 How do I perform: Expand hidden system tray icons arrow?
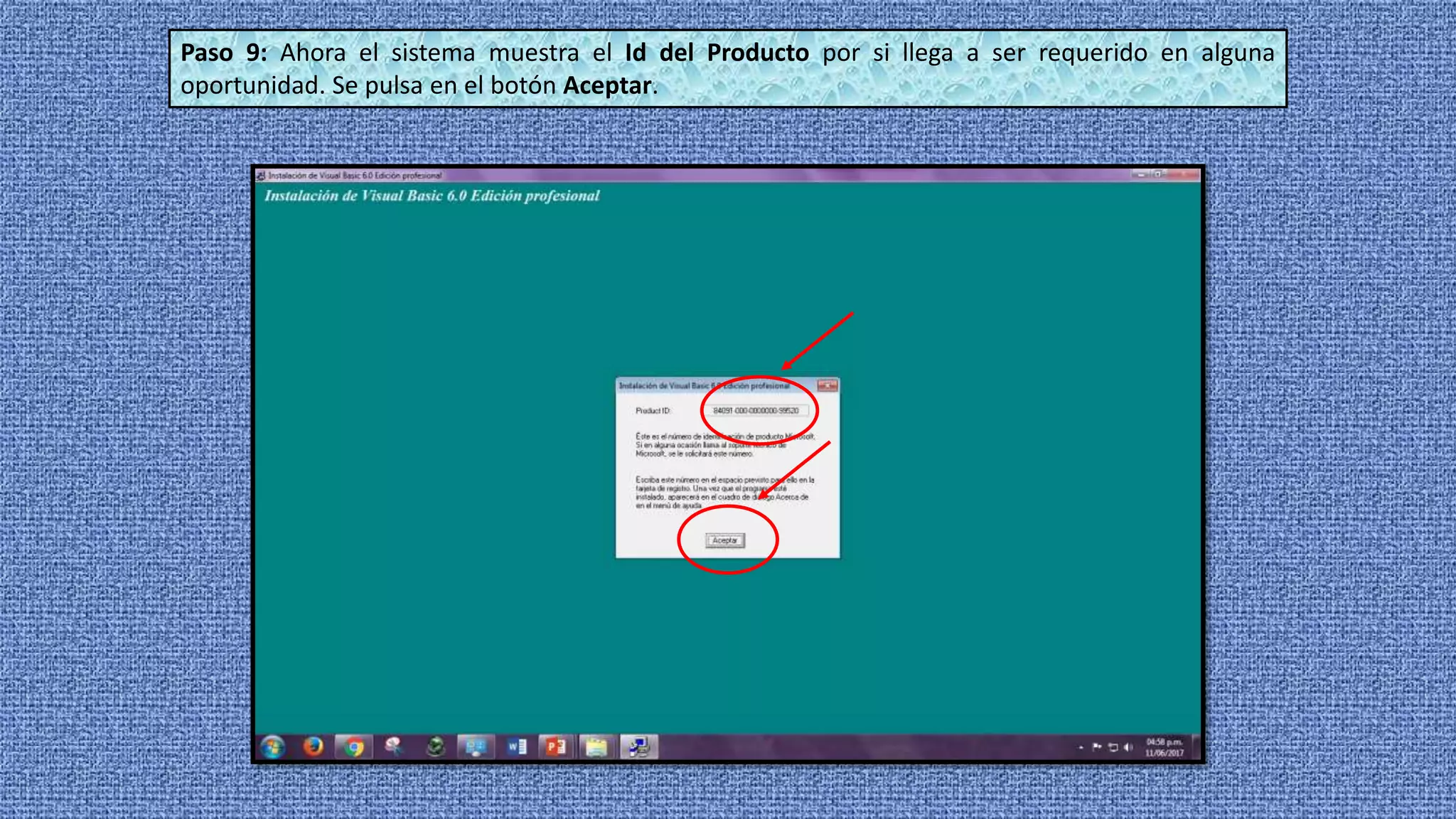click(x=1081, y=747)
